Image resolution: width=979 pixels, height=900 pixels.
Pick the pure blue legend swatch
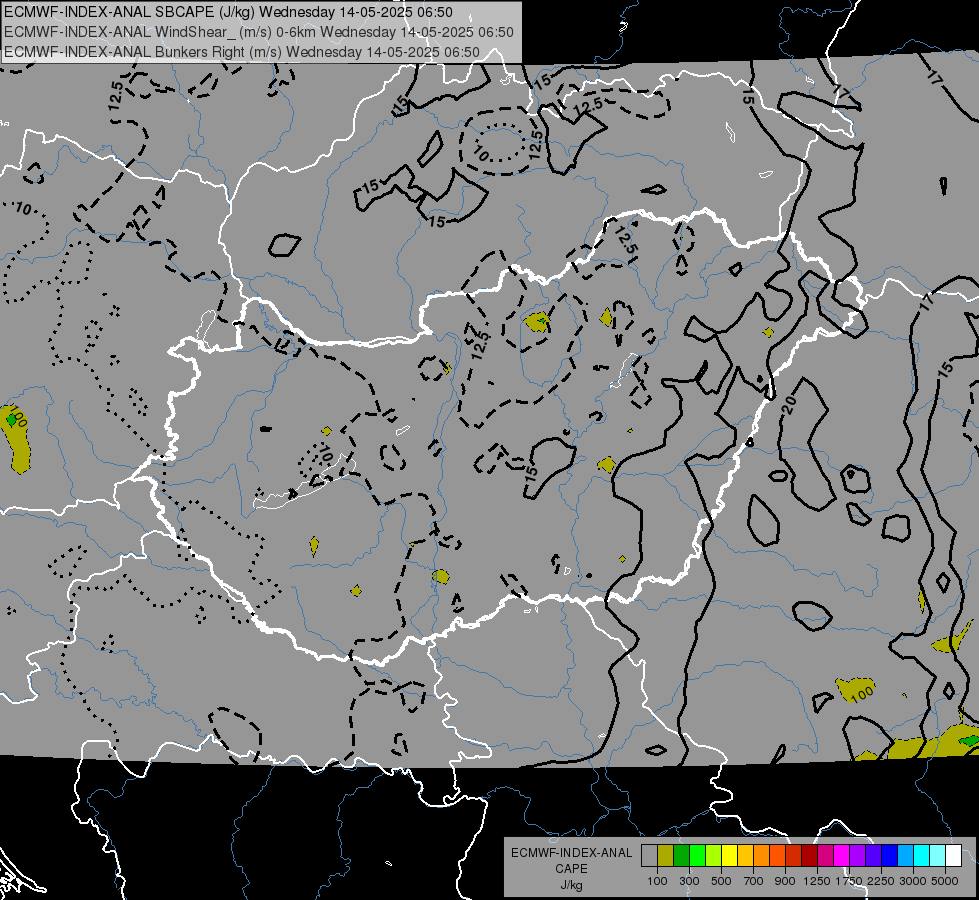pyautogui.click(x=890, y=856)
